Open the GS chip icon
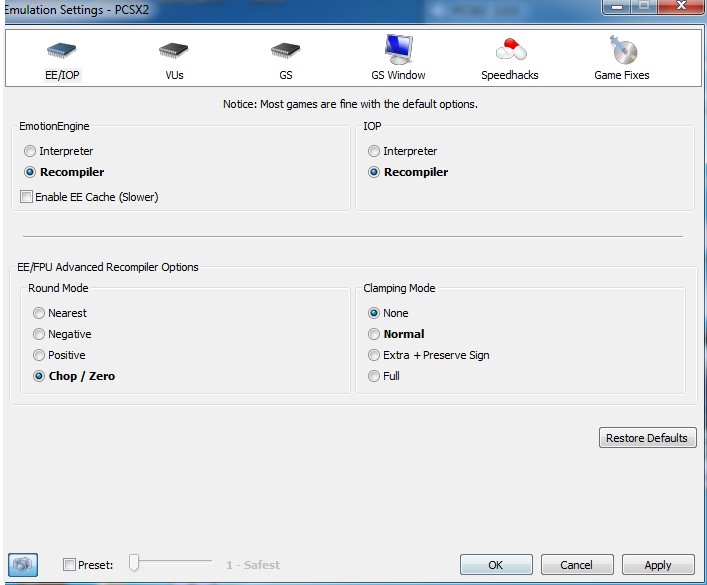The height and width of the screenshot is (585, 707). point(285,50)
